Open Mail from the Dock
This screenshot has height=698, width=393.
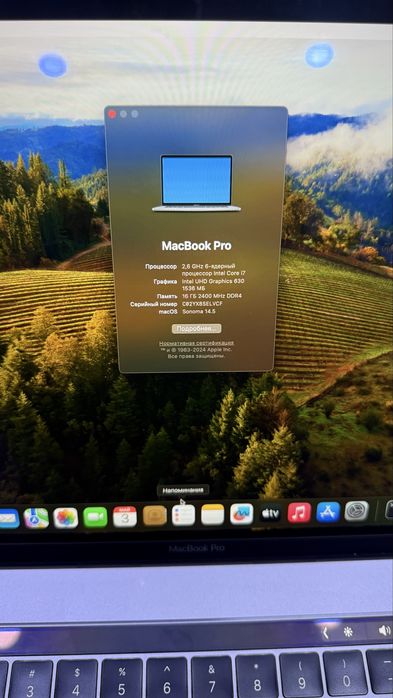tap(8, 519)
